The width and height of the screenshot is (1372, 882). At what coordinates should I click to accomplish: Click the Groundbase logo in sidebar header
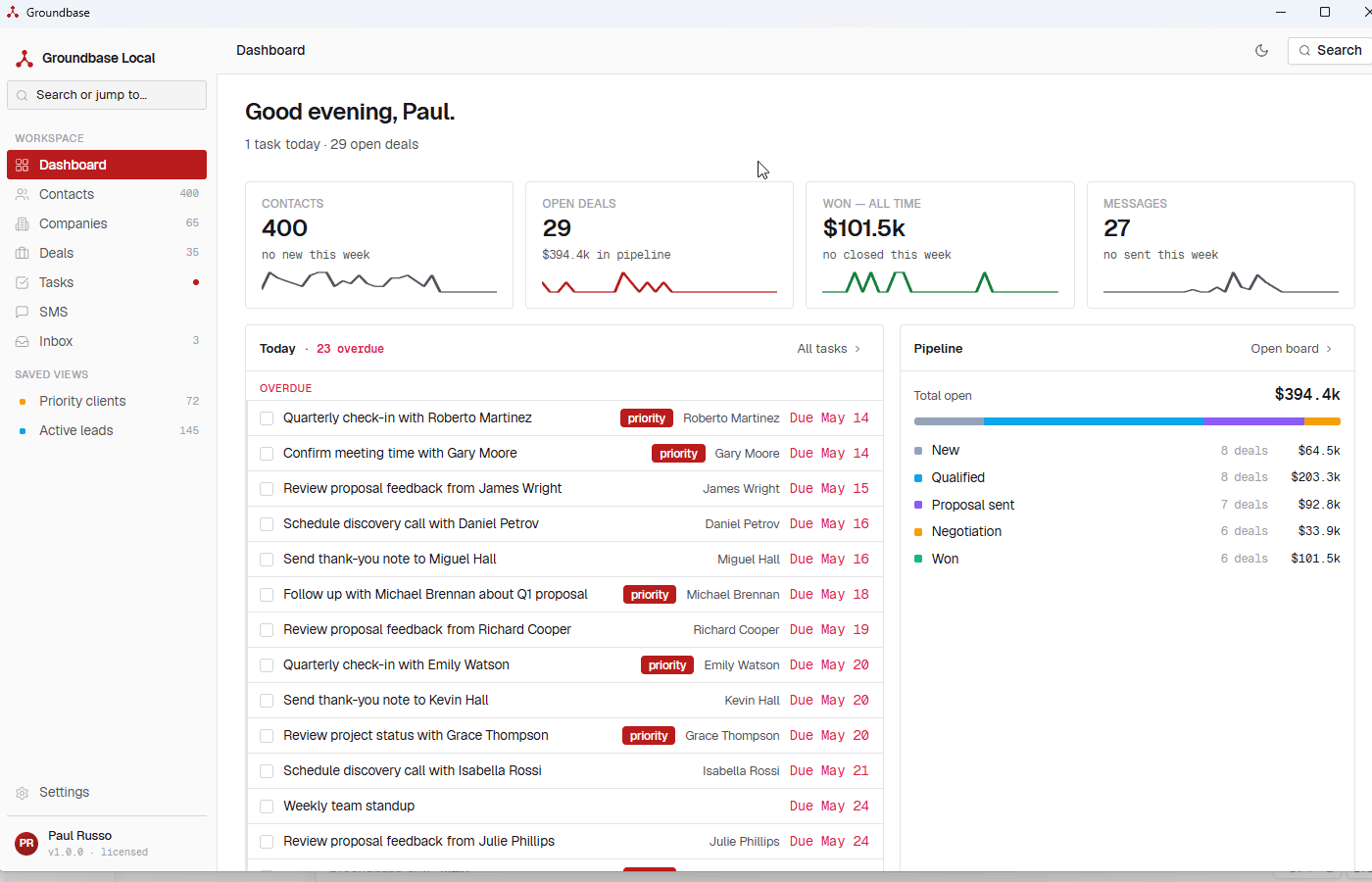pos(24,59)
